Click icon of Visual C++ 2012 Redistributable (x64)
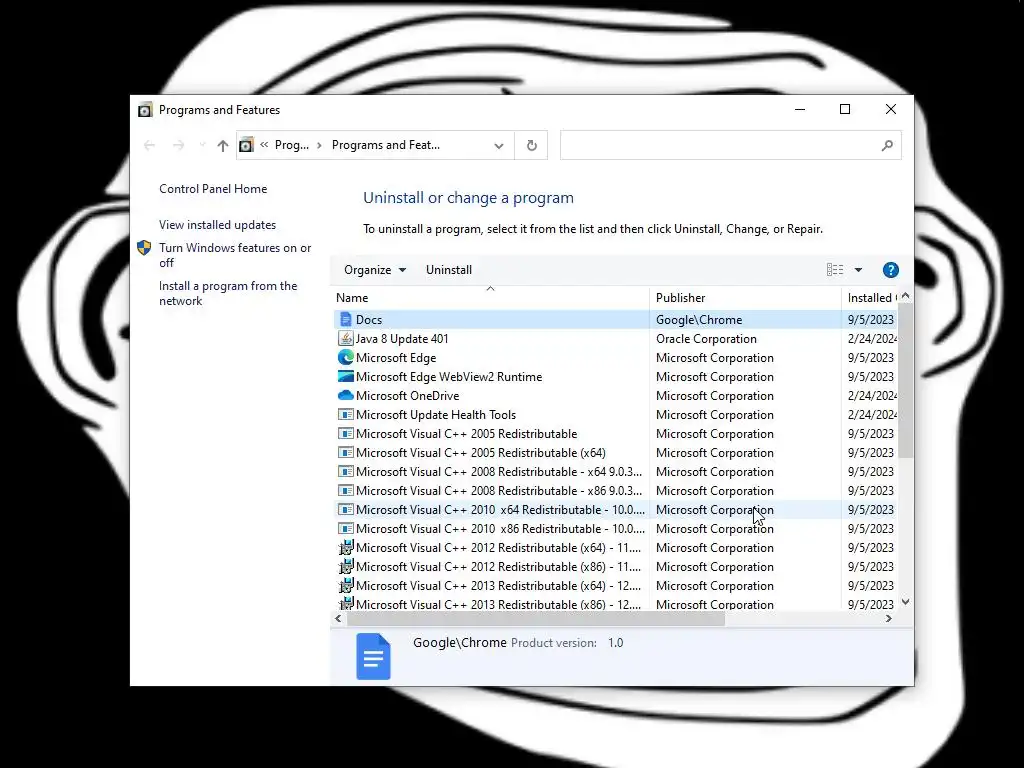Screen dimensions: 1024x768 coord(345,547)
